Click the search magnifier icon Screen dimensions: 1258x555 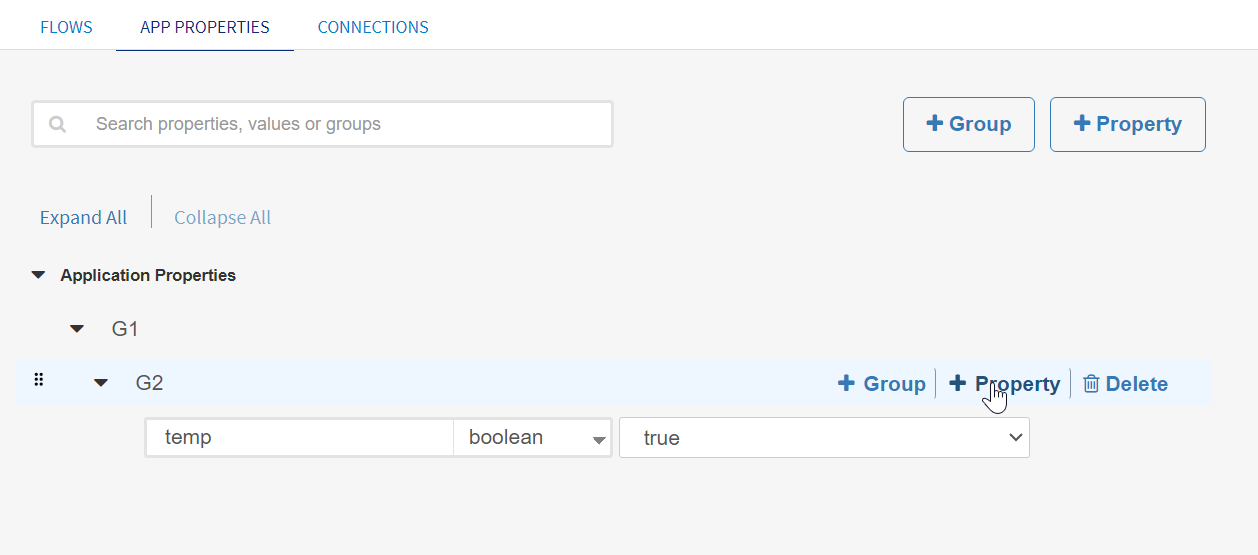[x=58, y=124]
